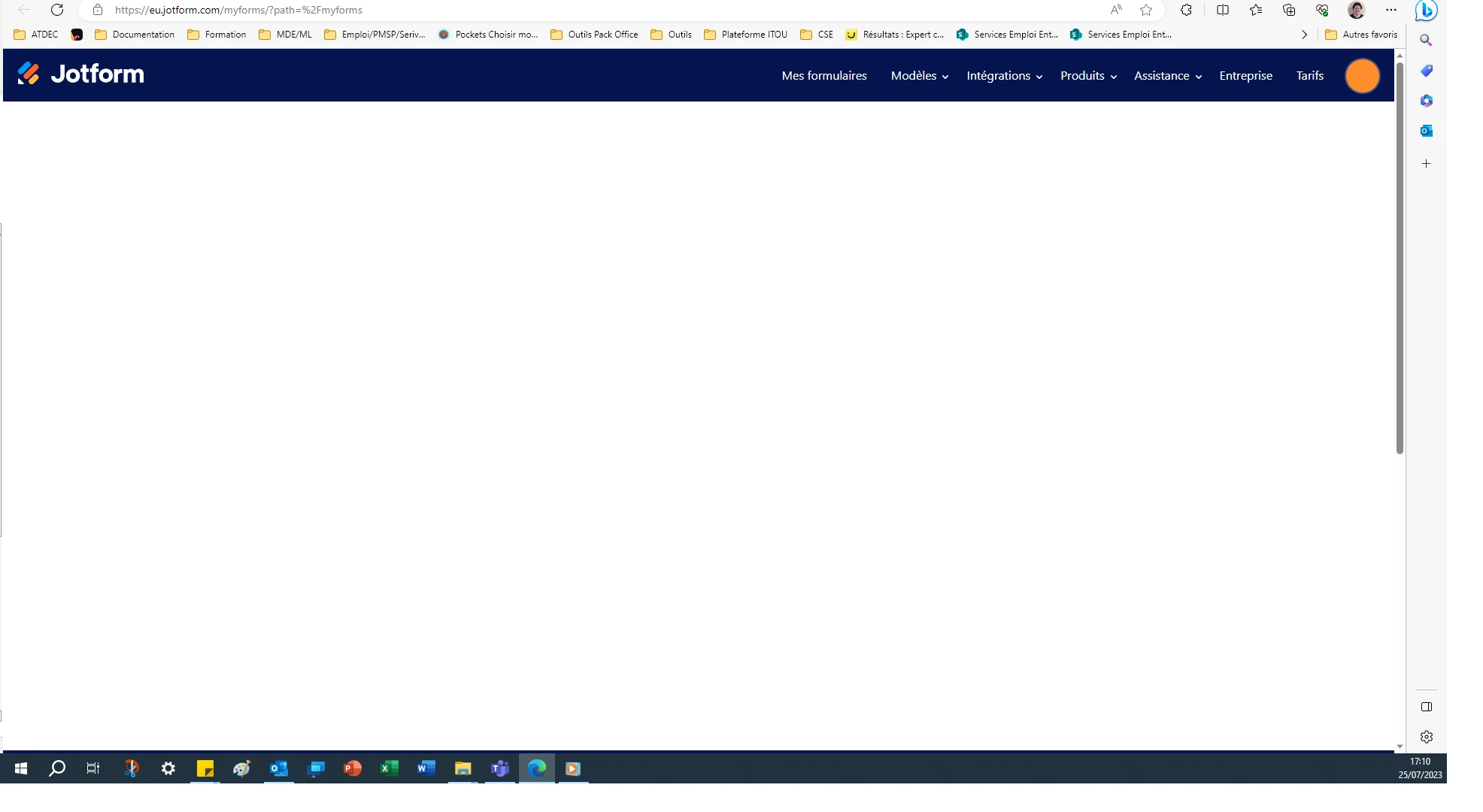Add a new sidebar item with the plus
The image size is (1483, 812).
coord(1426,163)
